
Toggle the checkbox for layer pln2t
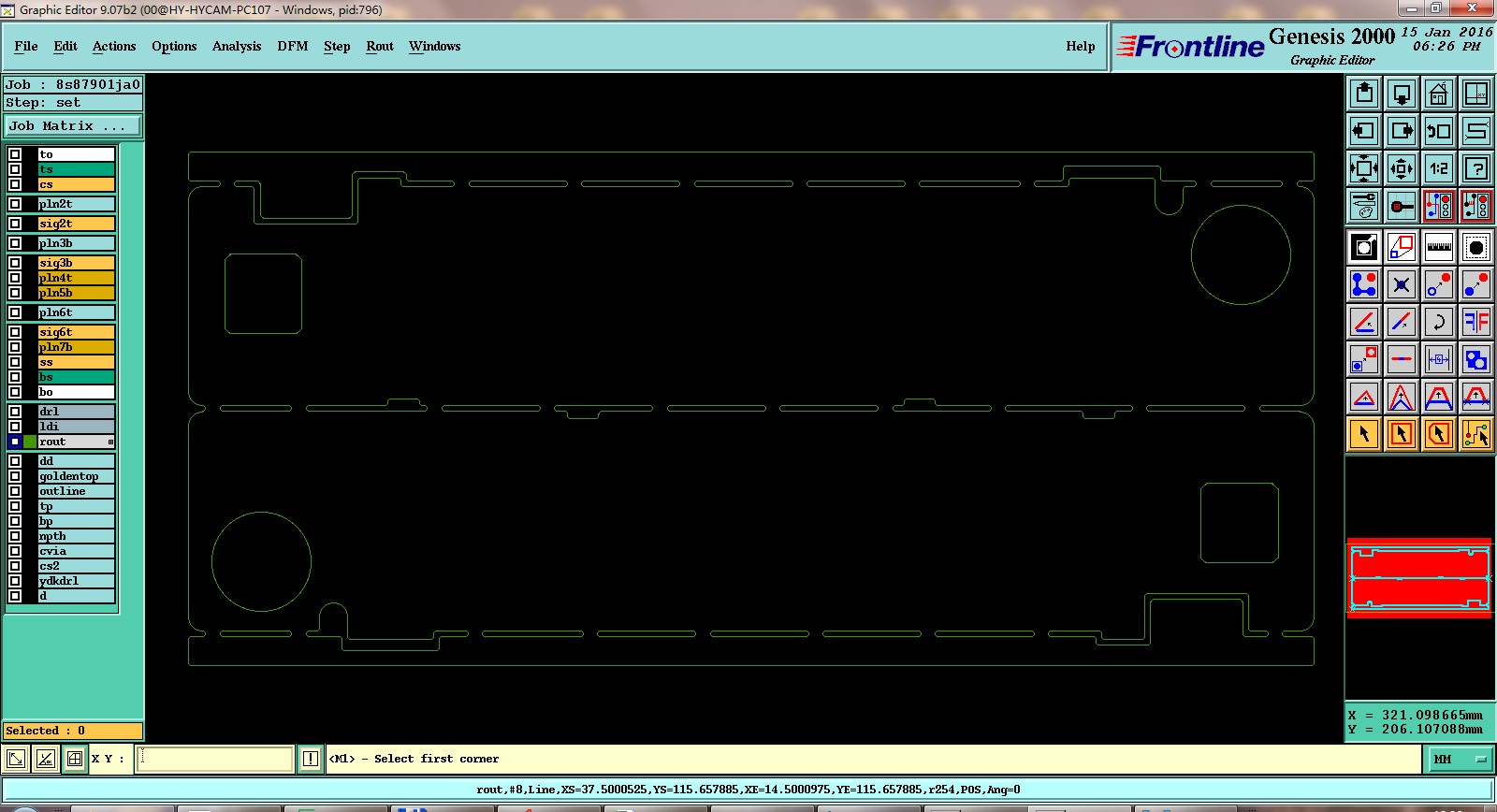15,204
